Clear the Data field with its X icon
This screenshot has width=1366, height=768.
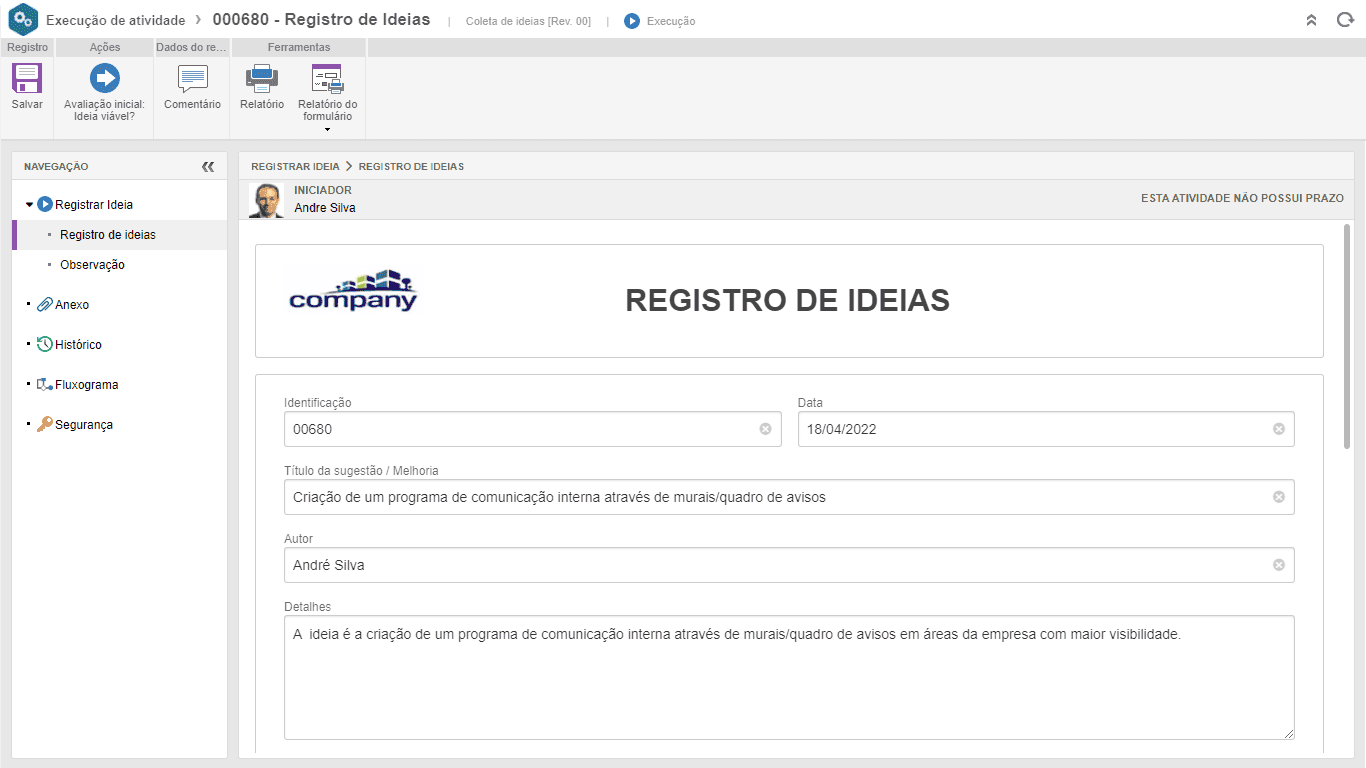coord(1278,429)
